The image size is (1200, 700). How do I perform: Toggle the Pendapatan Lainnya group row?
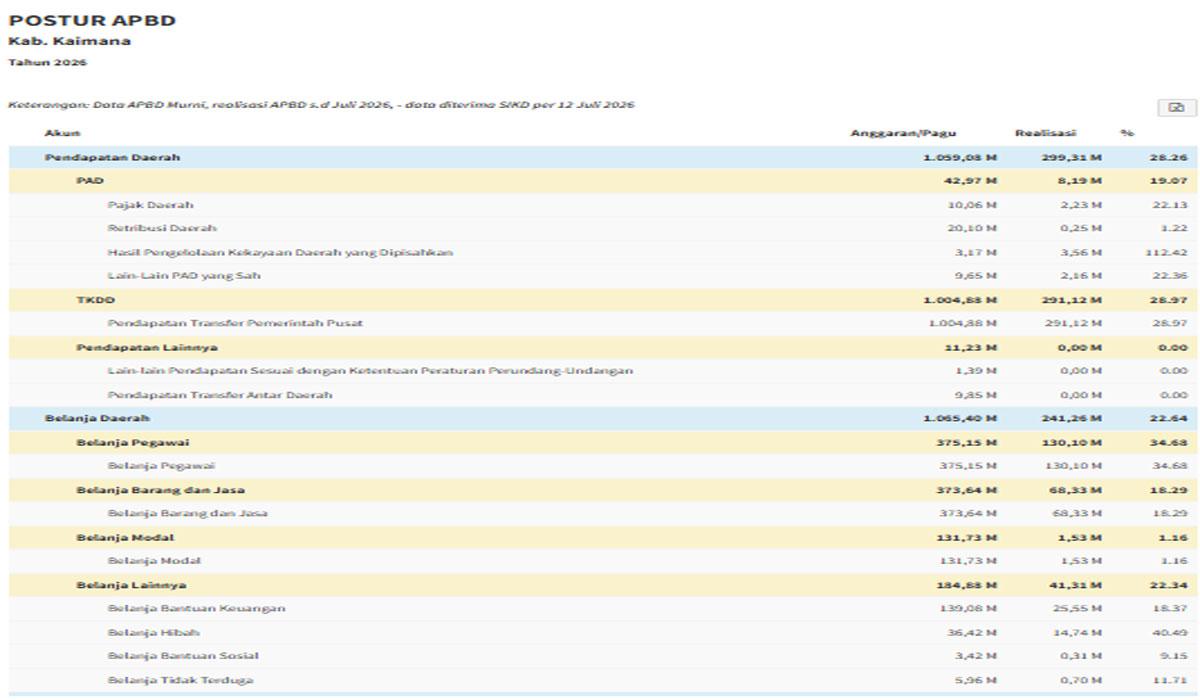pos(604,347)
